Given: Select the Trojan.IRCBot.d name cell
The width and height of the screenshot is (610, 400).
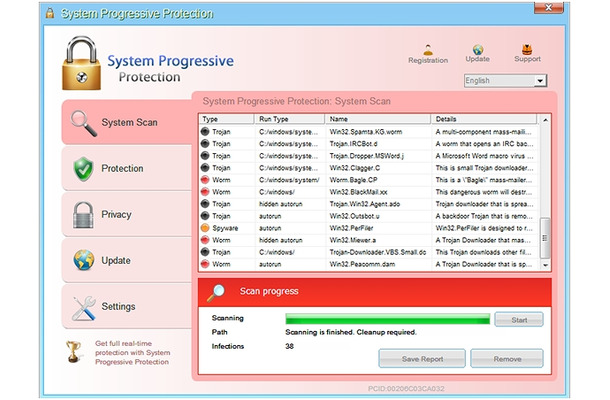Looking at the screenshot, I should 353,144.
